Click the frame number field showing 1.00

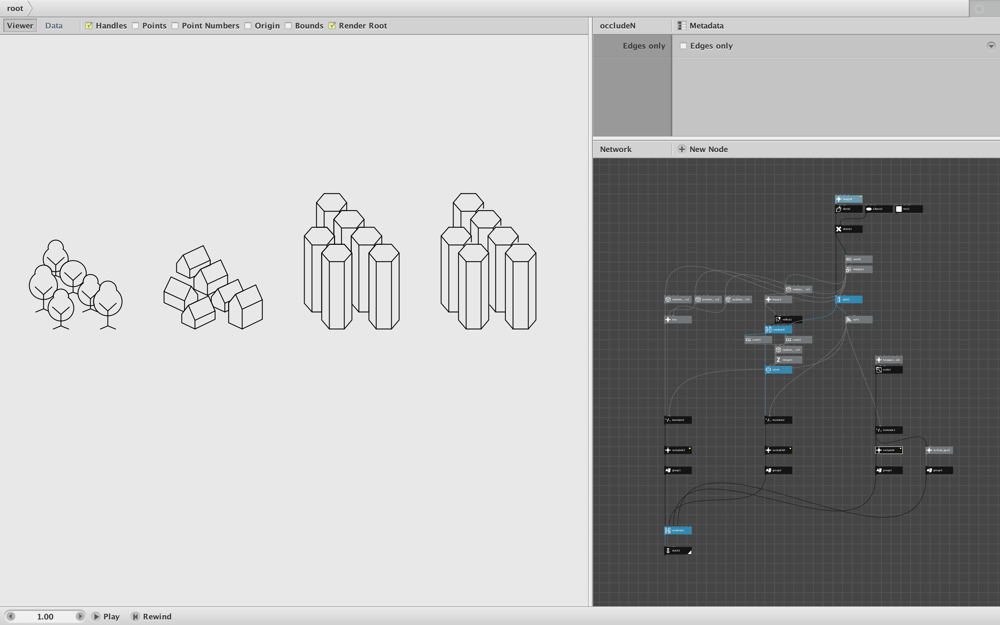[x=45, y=617]
